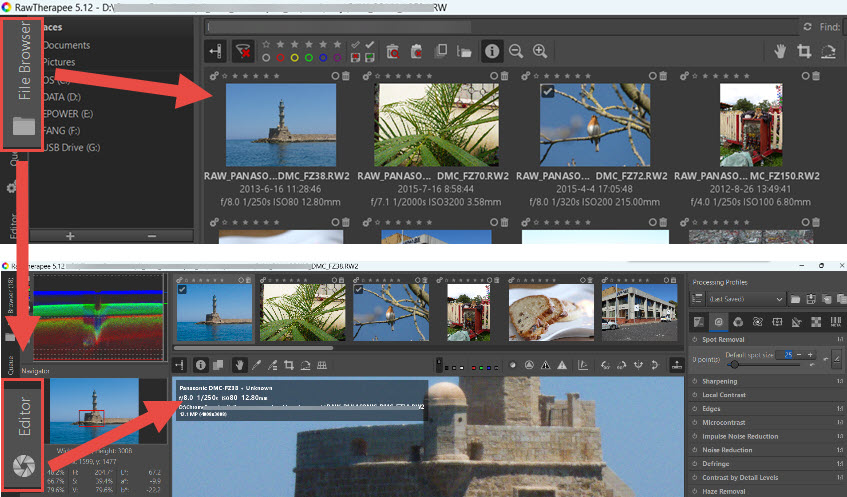Screen dimensions: 847x497
Task: Filter by green color label circle
Action: 309,57
